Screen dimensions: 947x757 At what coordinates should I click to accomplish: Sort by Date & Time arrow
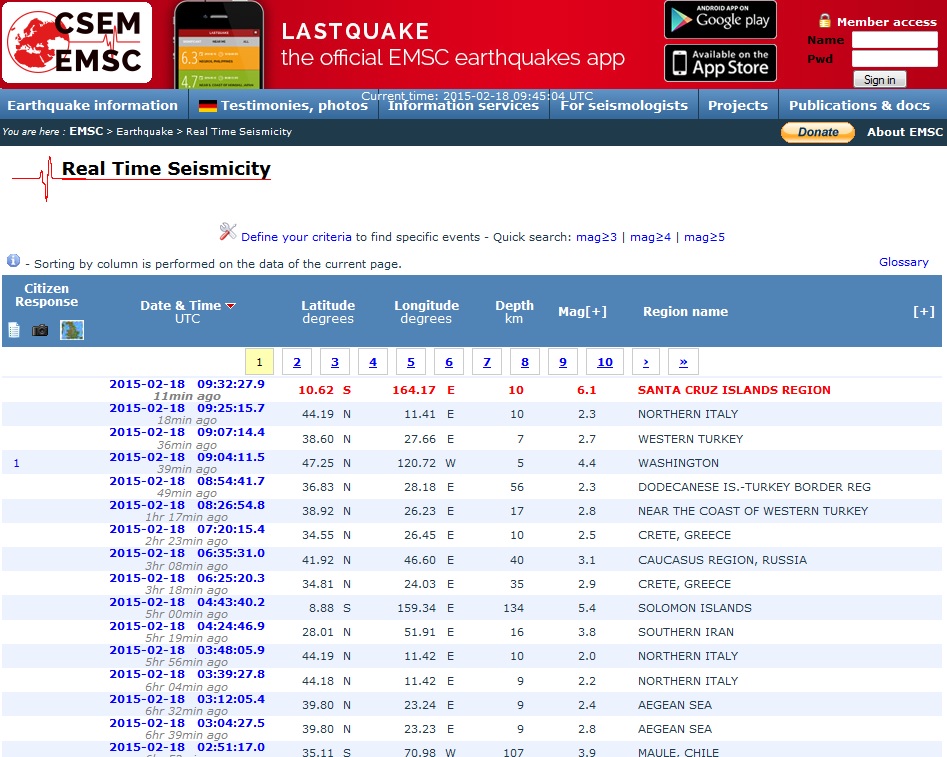click(x=230, y=306)
